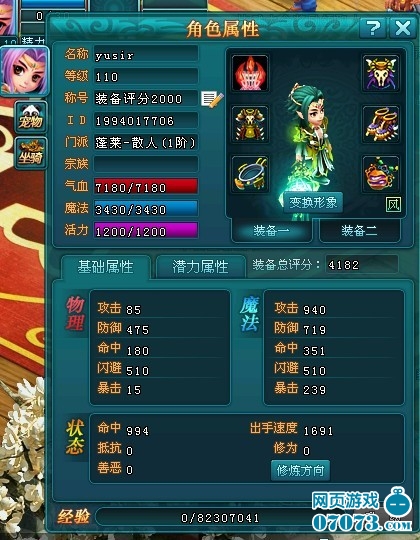Select the purple boots equipment slot
This screenshot has height=540, width=420.
(x=380, y=124)
